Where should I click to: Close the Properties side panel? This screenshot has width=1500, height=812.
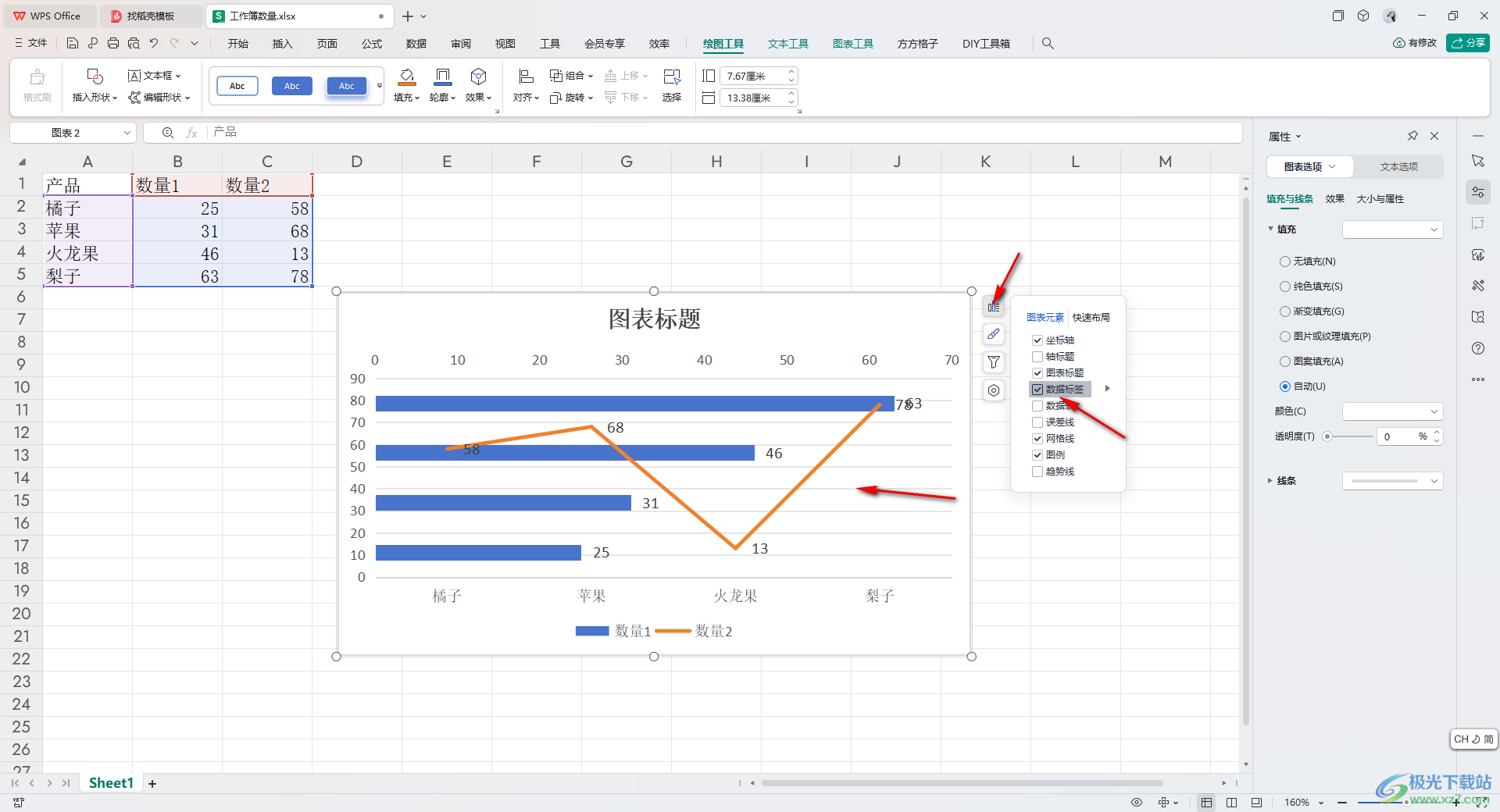pos(1434,136)
